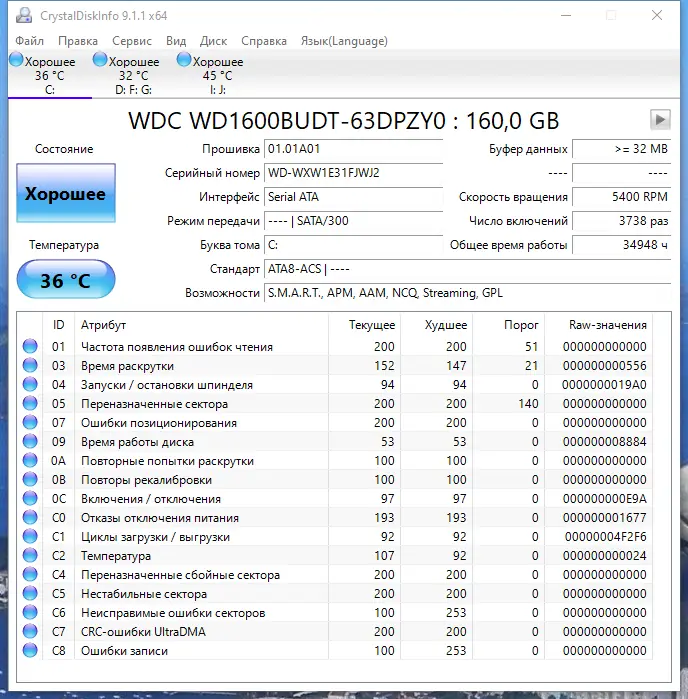Image resolution: width=688 pixels, height=699 pixels.
Task: Select disk C: tab at 36 °C
Action: 50,75
